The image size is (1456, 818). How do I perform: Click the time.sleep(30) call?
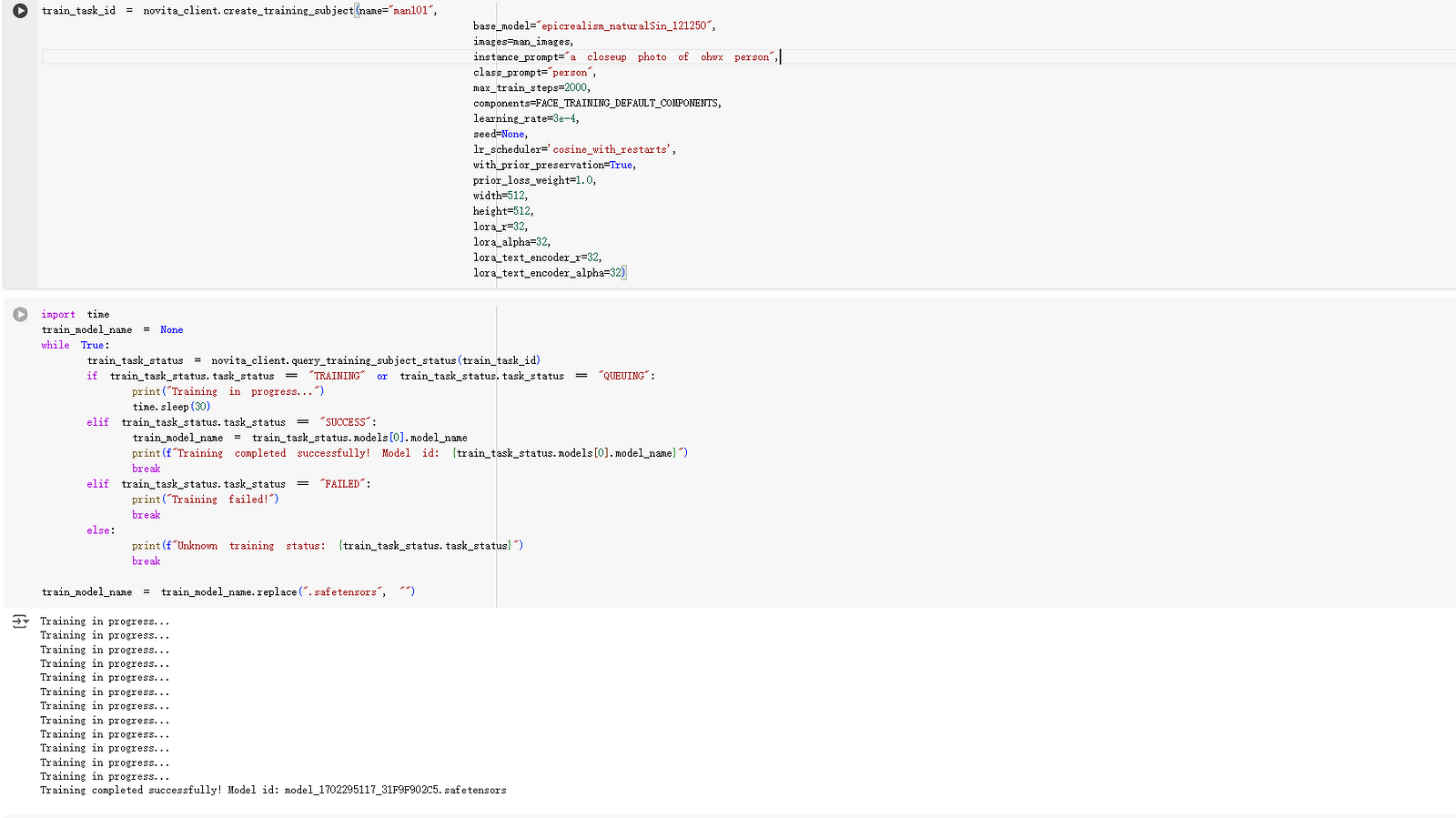point(171,408)
